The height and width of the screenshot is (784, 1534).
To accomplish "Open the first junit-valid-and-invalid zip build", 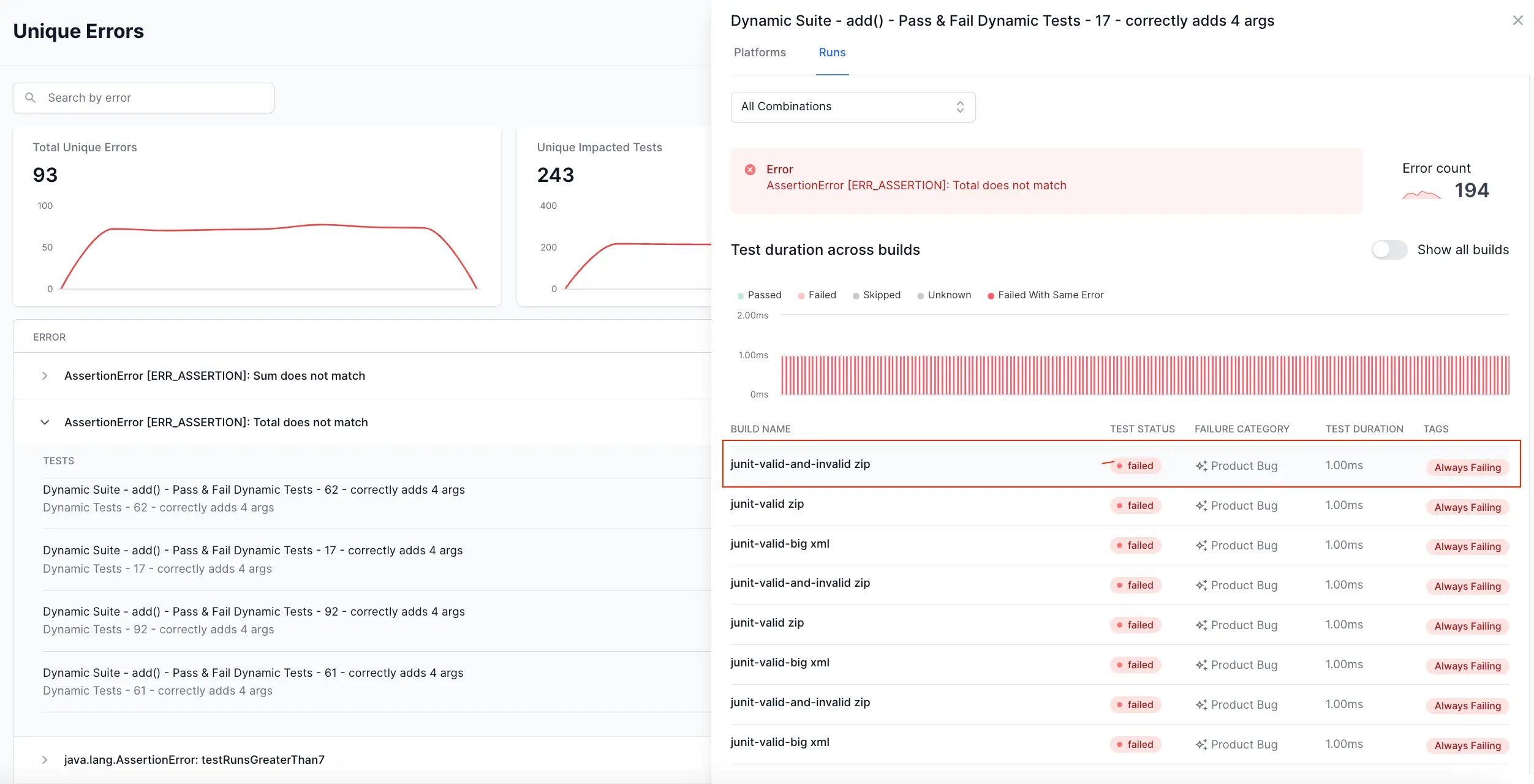I will point(800,464).
